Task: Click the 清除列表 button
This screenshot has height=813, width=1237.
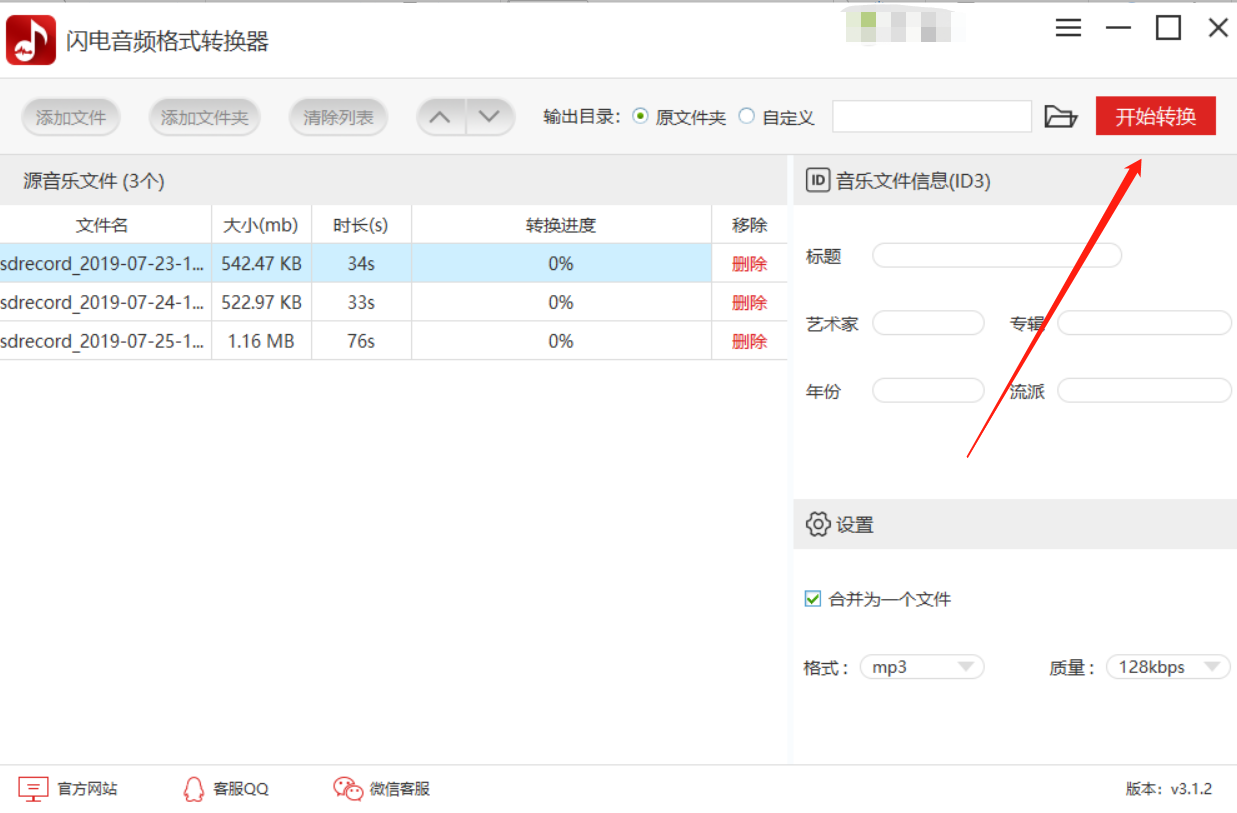Action: pos(339,118)
